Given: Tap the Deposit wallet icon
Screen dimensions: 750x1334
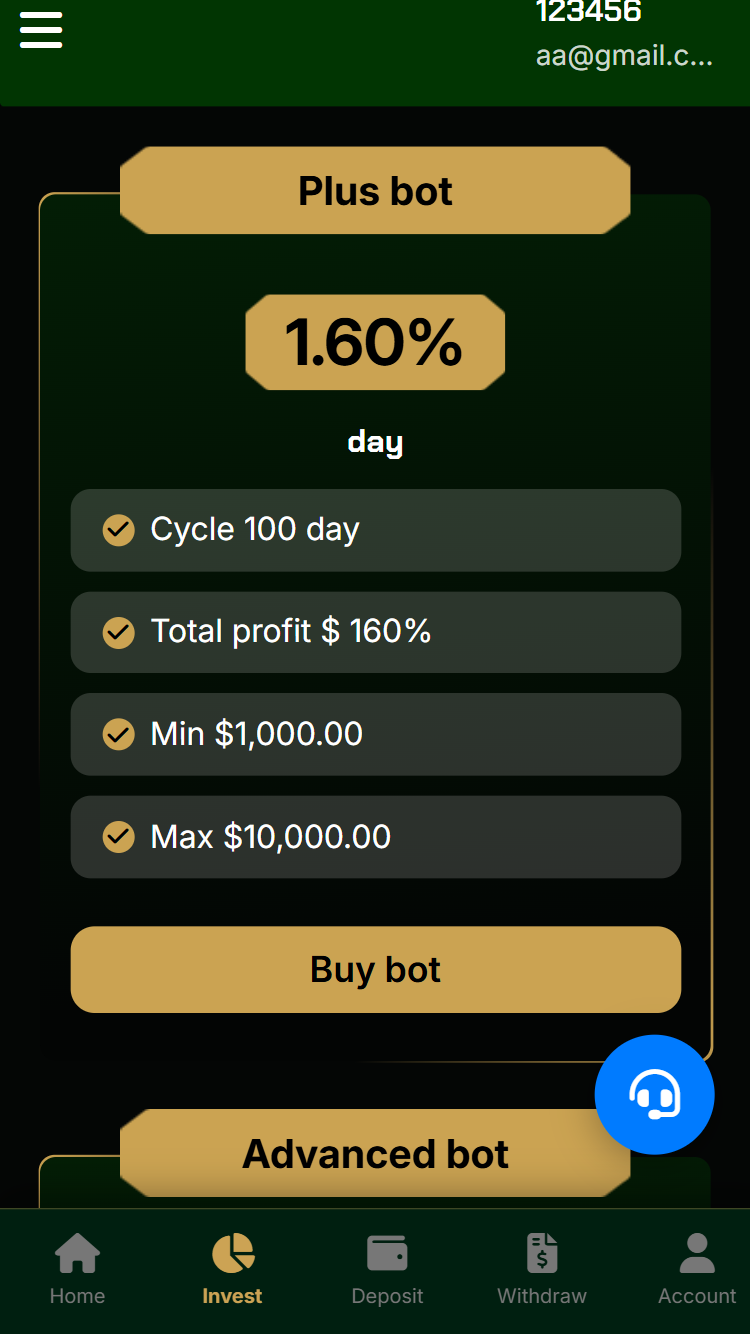Looking at the screenshot, I should point(387,1253).
